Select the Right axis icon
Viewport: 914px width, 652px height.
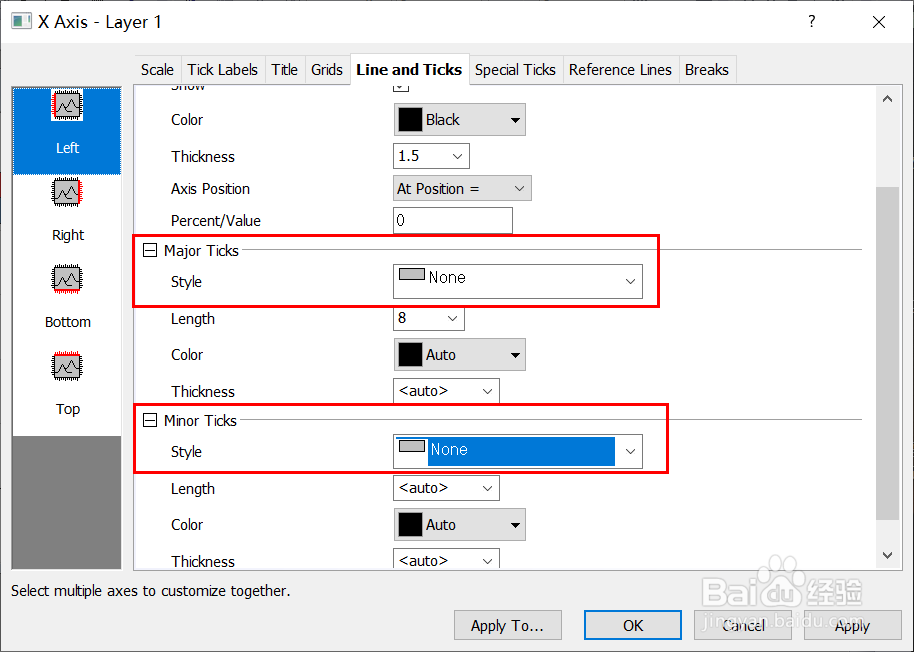point(67,193)
